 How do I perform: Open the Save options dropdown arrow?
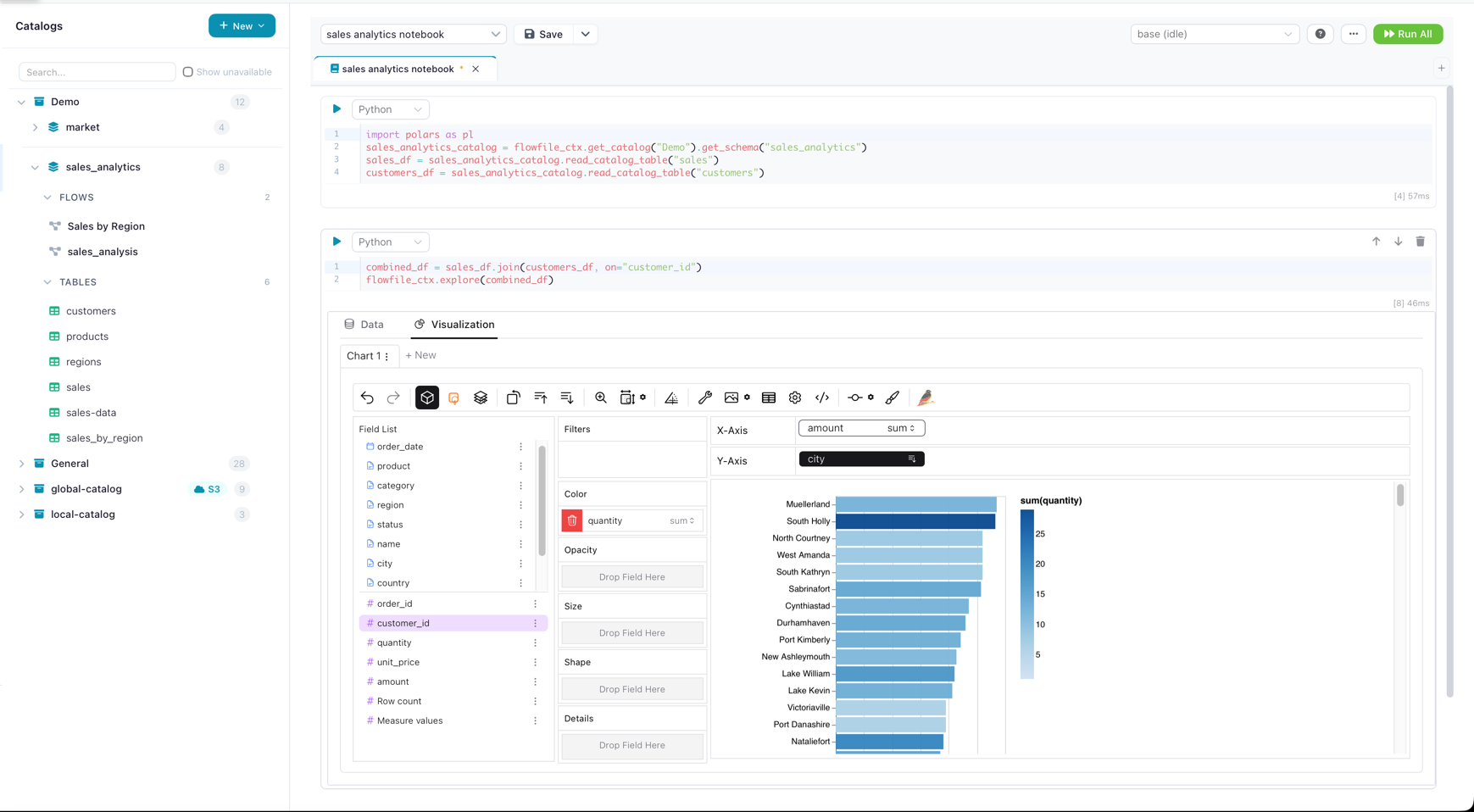click(x=586, y=34)
